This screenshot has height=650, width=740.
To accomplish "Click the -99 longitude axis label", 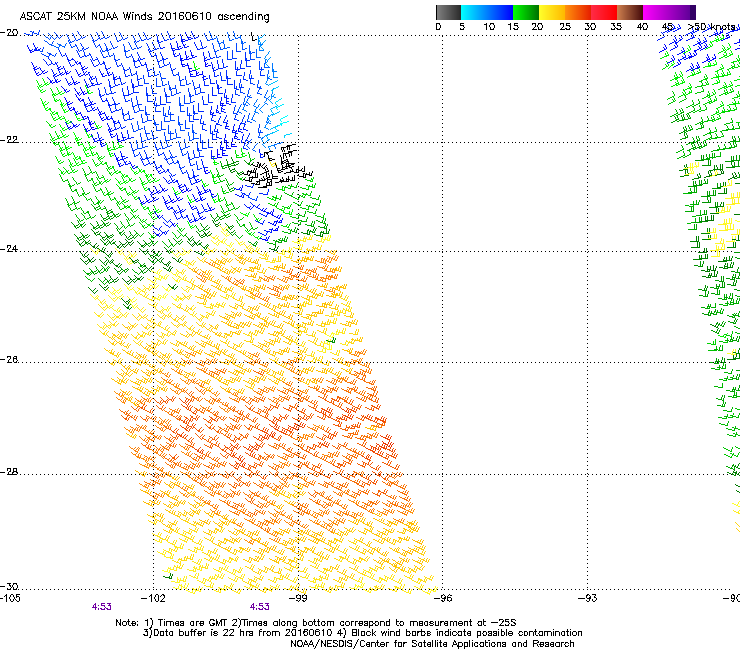I will tap(298, 599).
